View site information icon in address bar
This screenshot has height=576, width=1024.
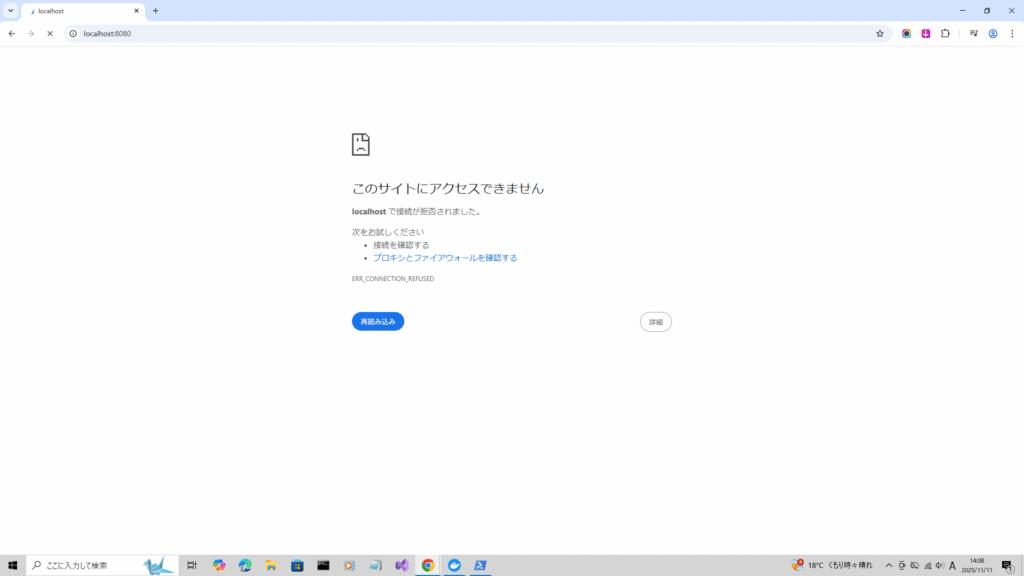(x=73, y=33)
